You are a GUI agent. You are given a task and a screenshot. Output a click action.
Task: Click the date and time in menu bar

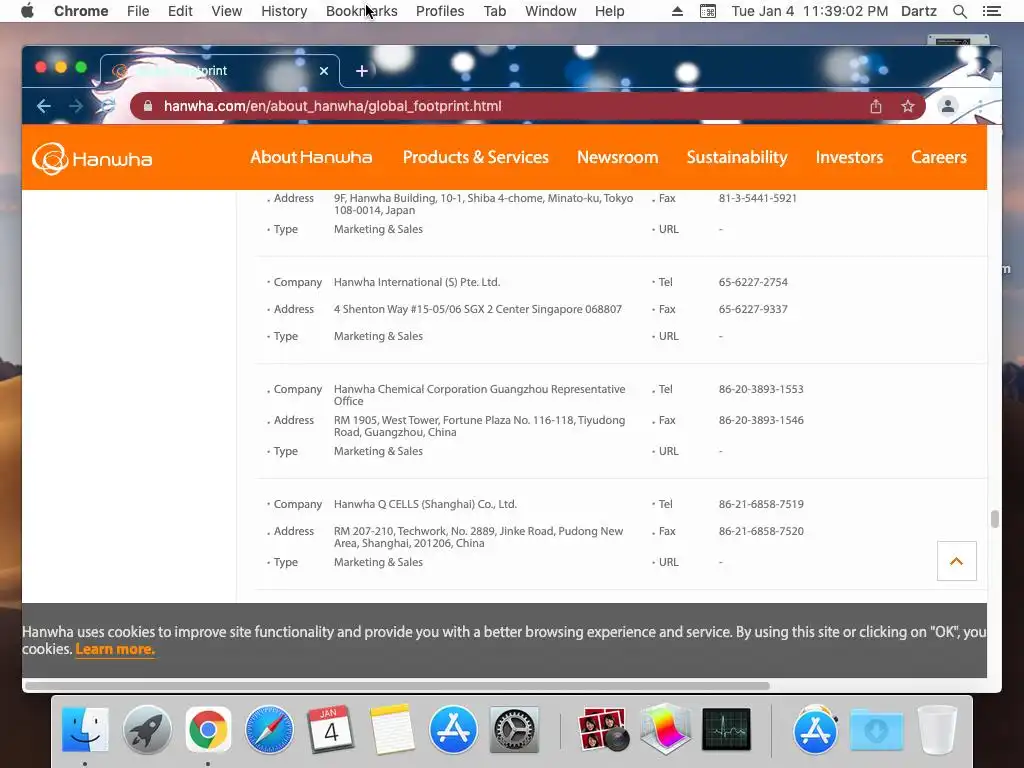pyautogui.click(x=810, y=11)
